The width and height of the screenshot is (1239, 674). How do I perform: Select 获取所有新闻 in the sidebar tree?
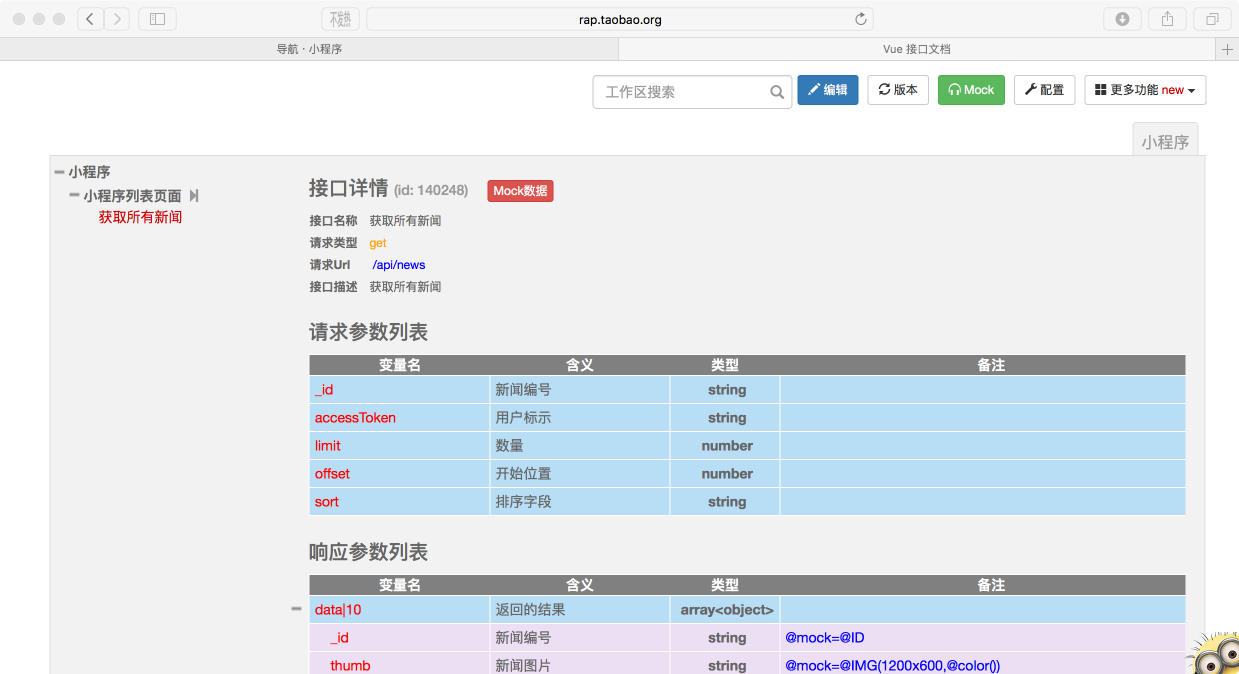point(139,217)
